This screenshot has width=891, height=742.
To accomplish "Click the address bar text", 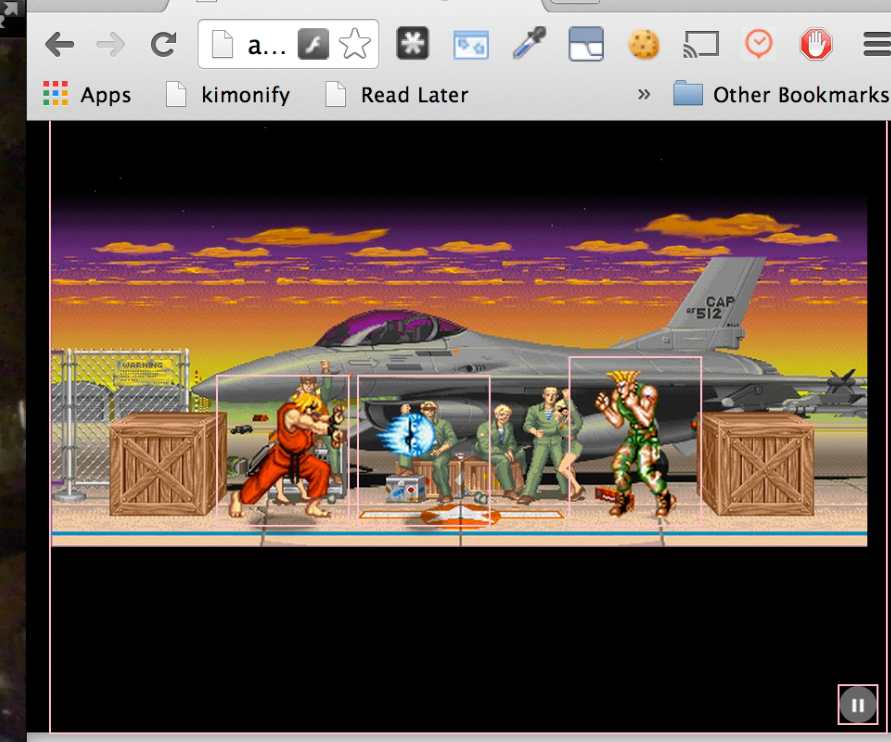I will coord(267,45).
